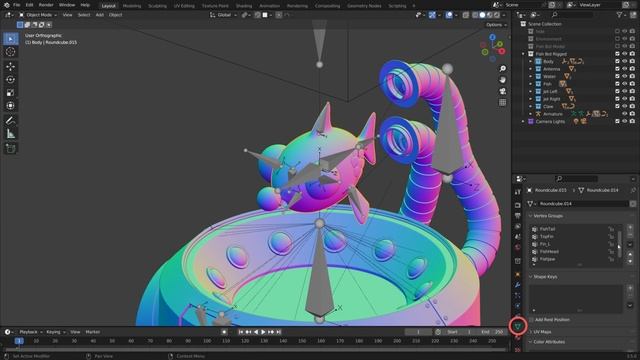Select the Transform tool
The height and width of the screenshot is (360, 640).
click(x=11, y=106)
